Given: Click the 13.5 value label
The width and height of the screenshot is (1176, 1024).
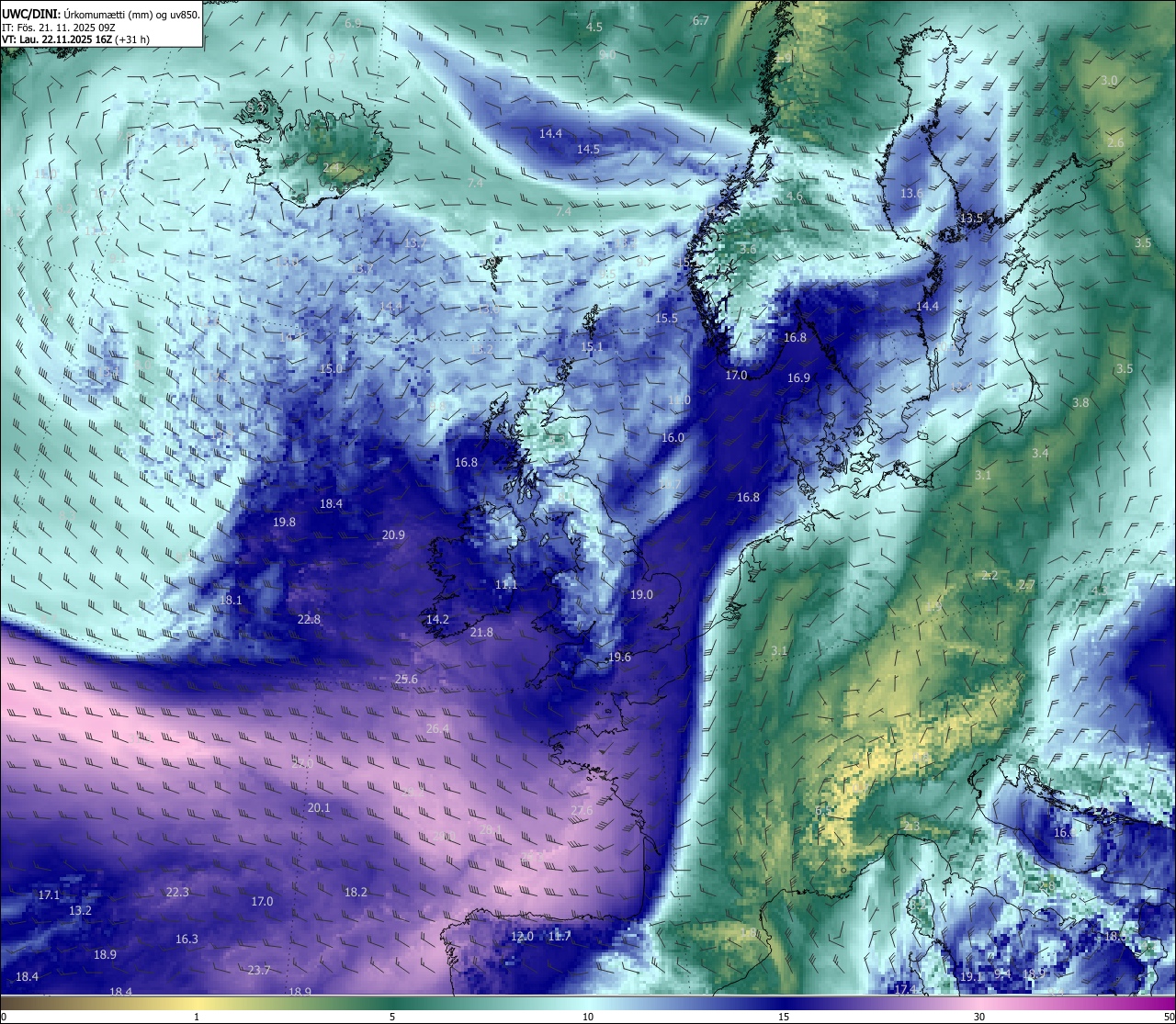Looking at the screenshot, I should (x=971, y=218).
